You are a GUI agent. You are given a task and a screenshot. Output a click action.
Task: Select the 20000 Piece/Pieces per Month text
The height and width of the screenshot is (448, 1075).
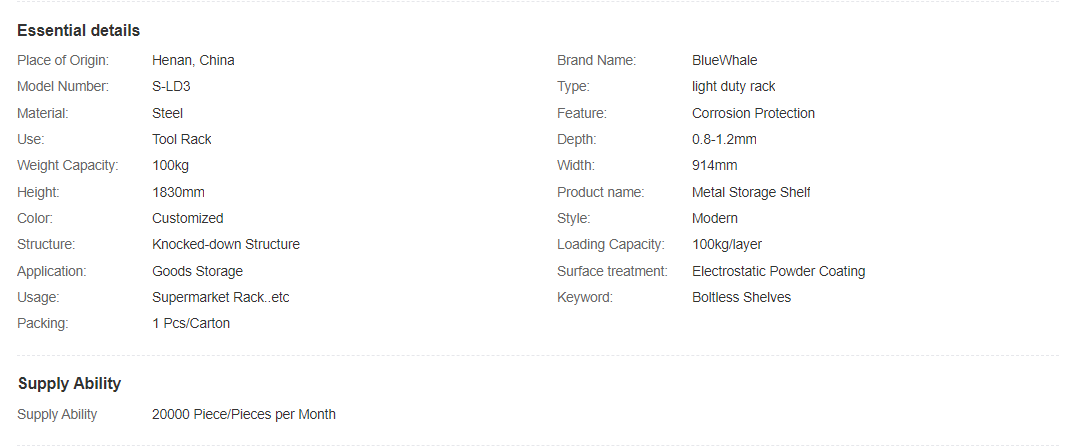coord(244,414)
